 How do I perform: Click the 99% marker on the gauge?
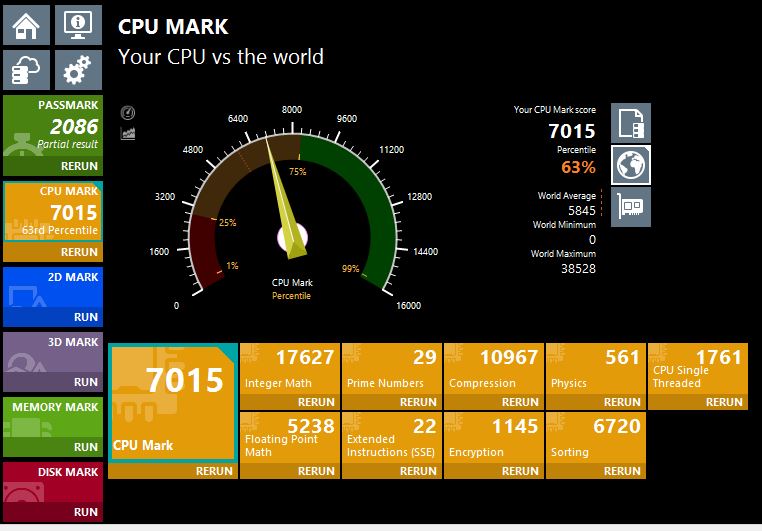(350, 269)
